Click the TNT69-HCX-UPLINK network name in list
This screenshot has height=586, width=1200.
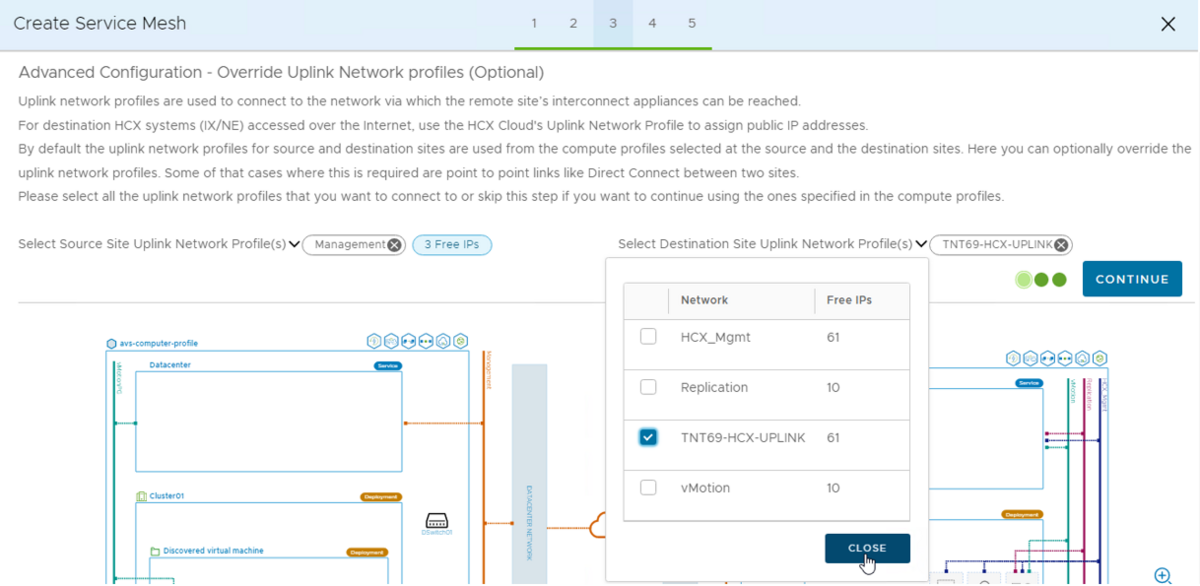pyautogui.click(x=743, y=437)
